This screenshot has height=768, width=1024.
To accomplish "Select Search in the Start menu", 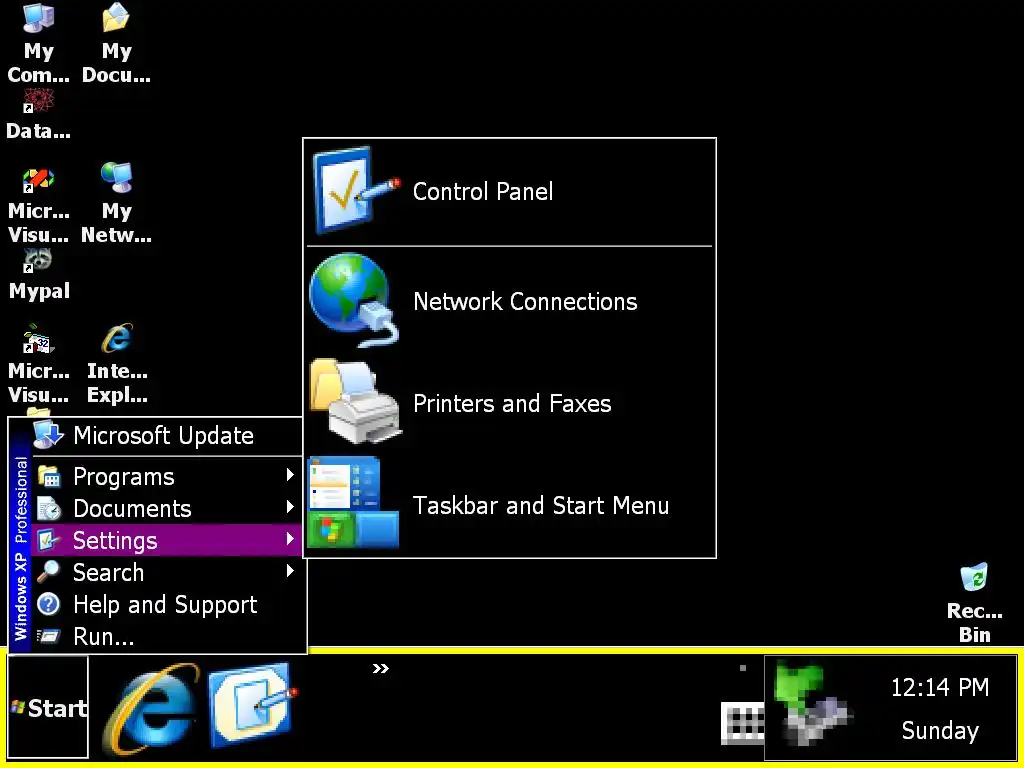I will point(167,572).
